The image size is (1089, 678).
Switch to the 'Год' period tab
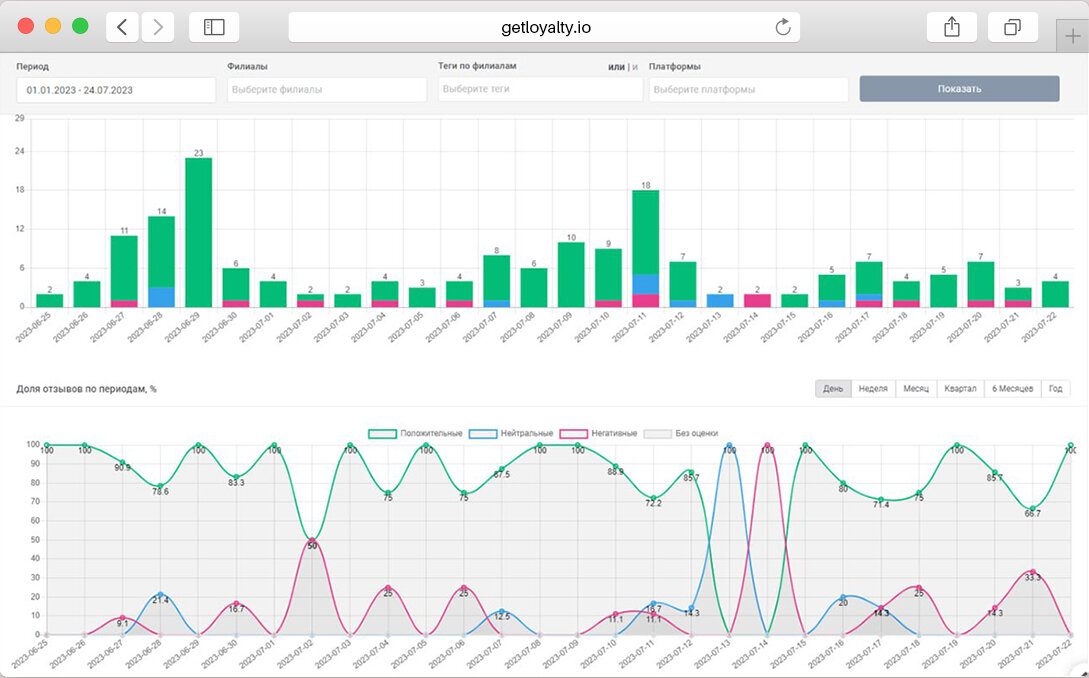(x=1056, y=388)
